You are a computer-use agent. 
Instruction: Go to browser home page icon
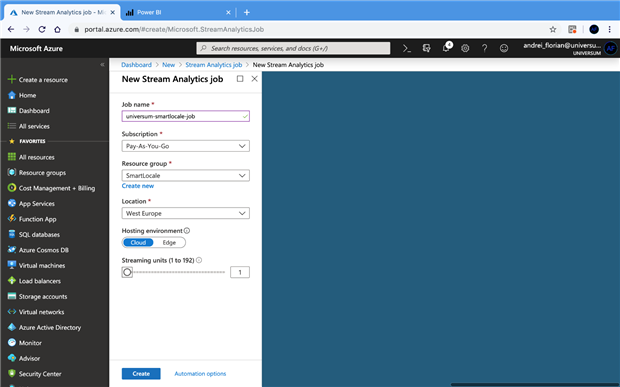(x=57, y=29)
